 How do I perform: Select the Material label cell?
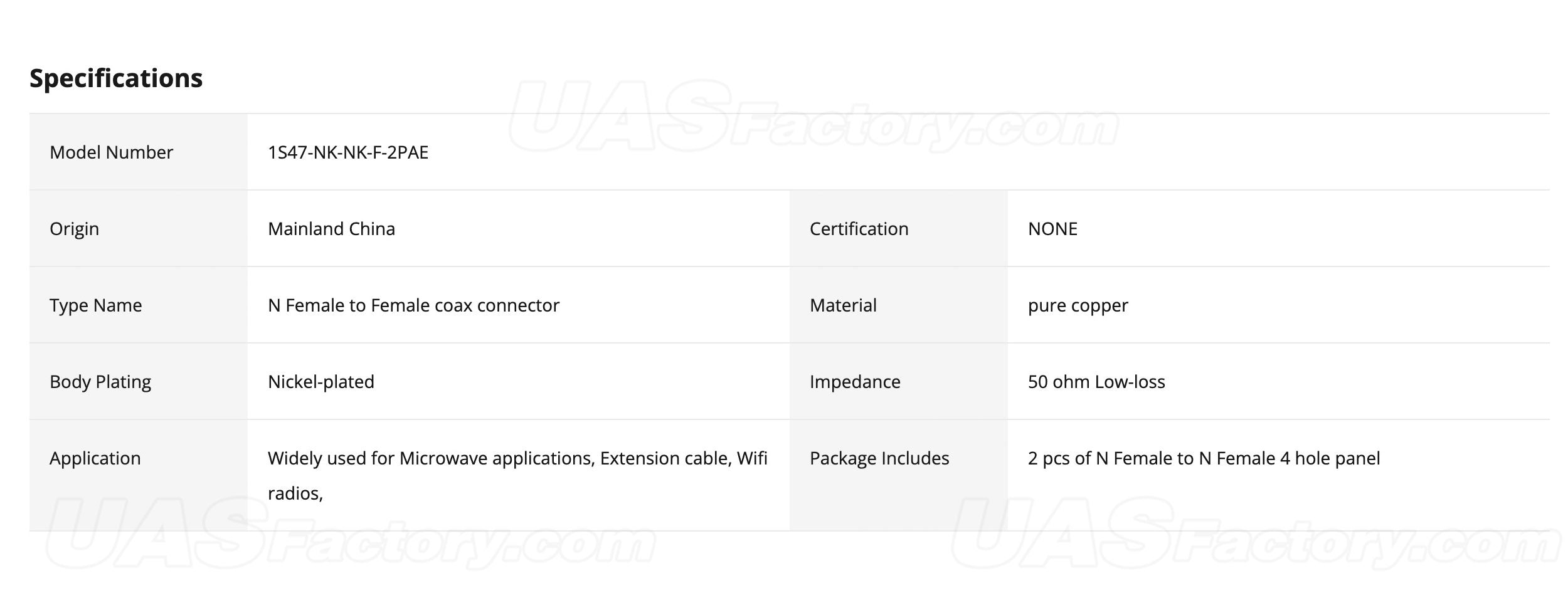coord(898,305)
